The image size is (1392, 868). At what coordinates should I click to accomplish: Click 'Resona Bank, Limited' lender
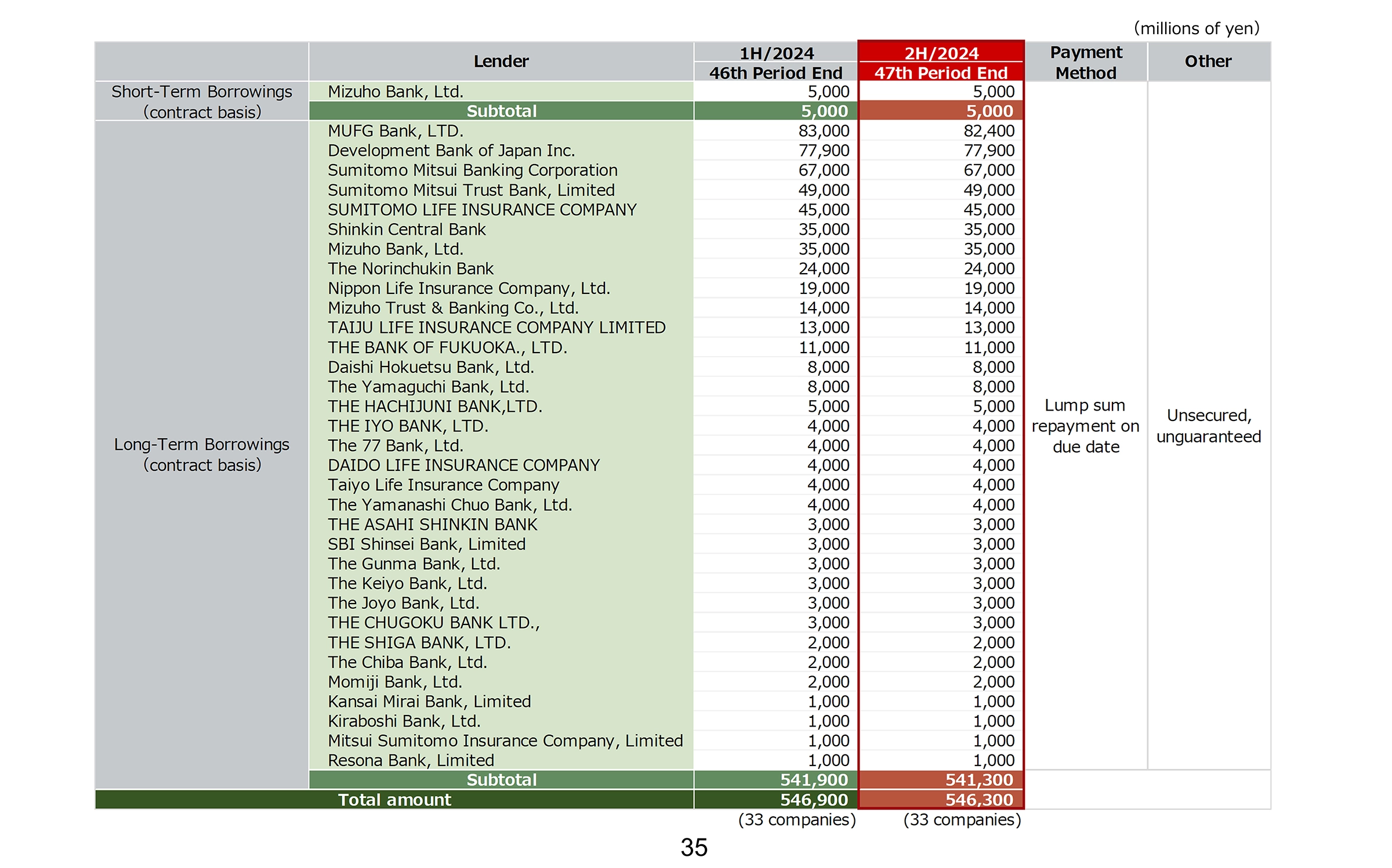pos(411,761)
